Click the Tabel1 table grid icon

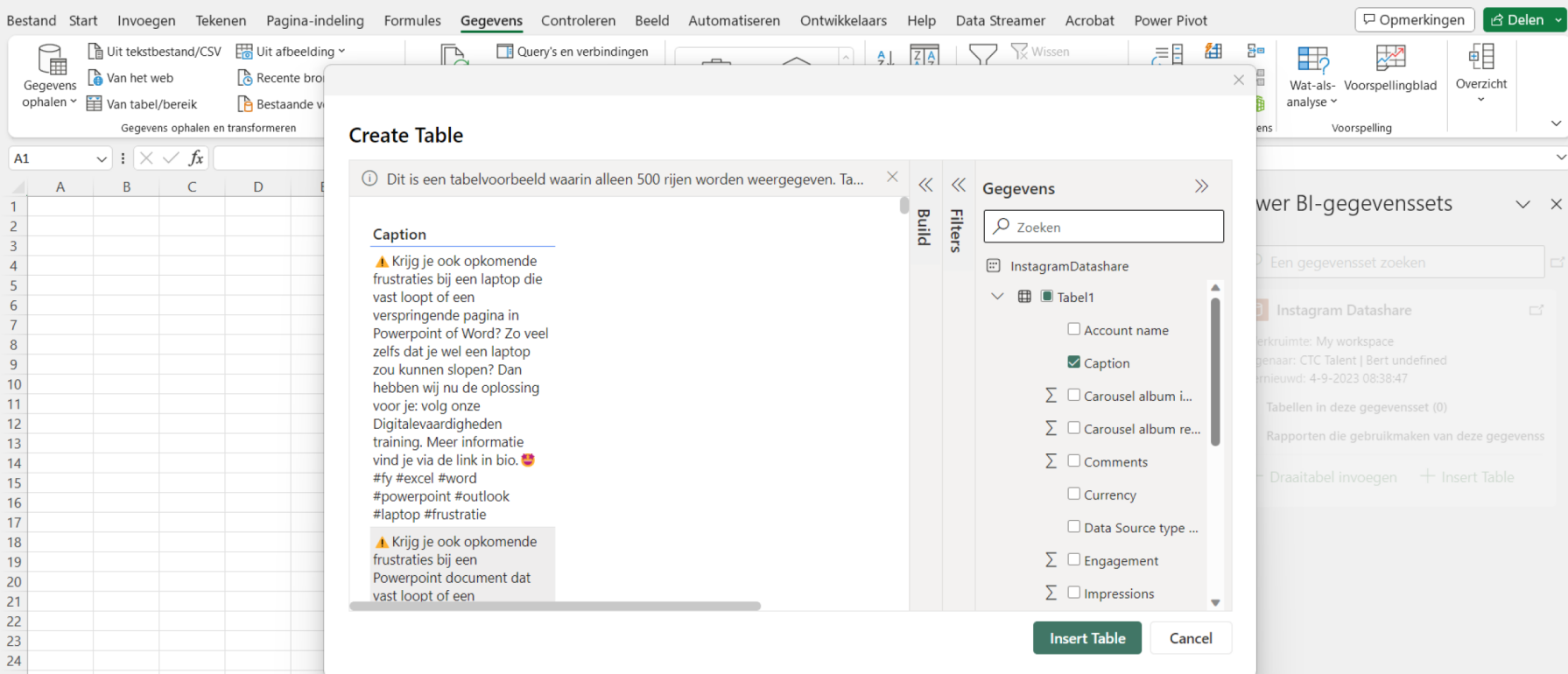1024,297
